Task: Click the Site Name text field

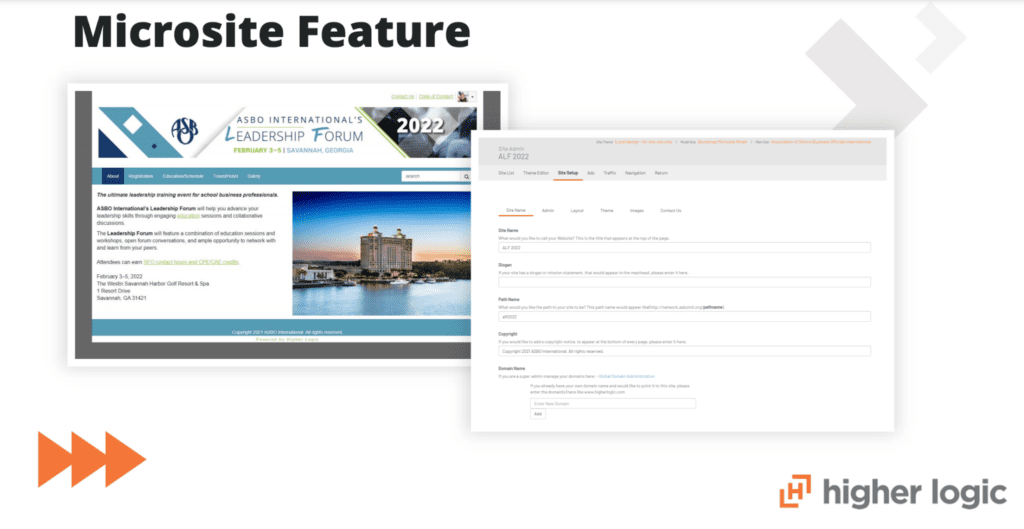Action: pyautogui.click(x=684, y=247)
